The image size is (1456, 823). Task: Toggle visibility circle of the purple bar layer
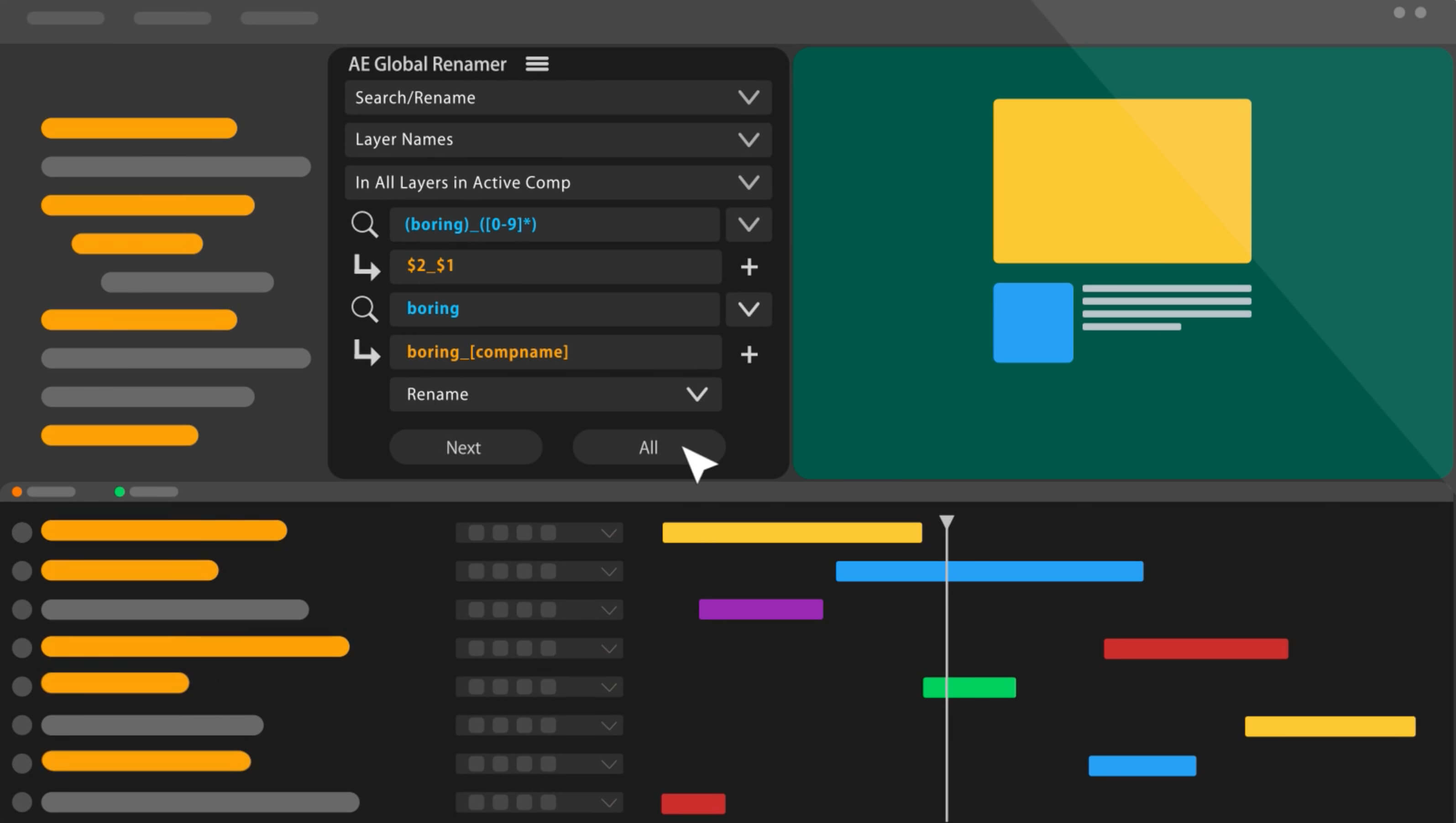click(x=22, y=609)
